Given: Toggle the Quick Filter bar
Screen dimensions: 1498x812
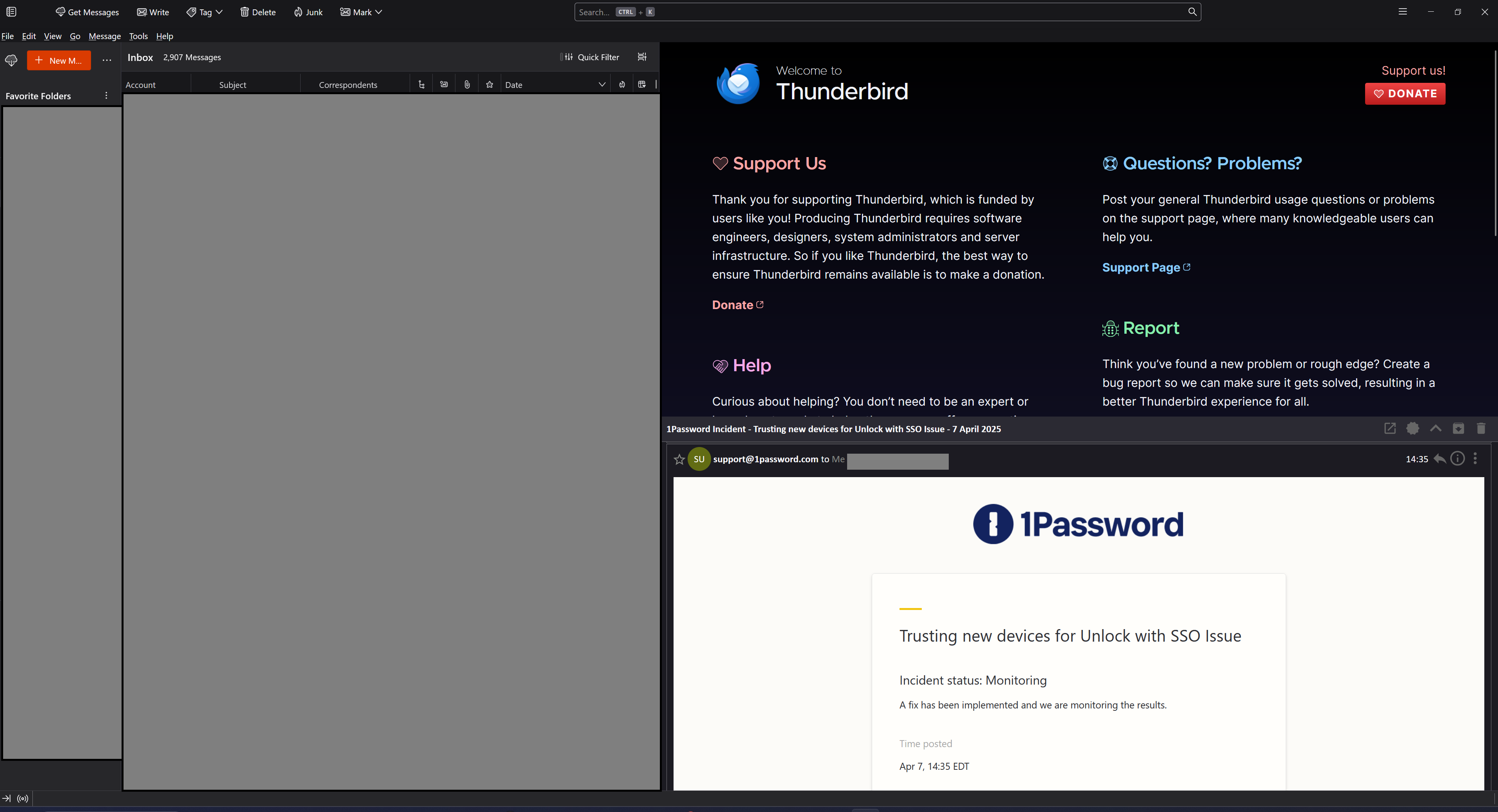Looking at the screenshot, I should [592, 57].
